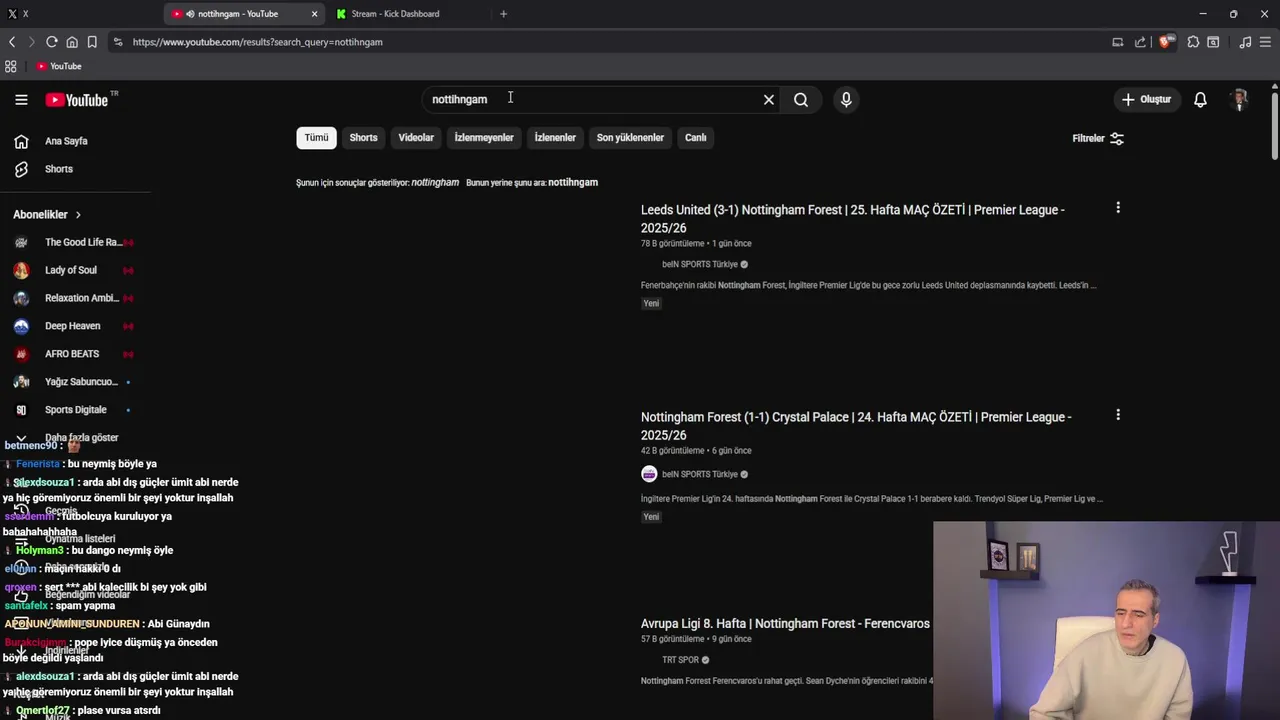Select the Videolar filter chip
Viewport: 1280px width, 720px height.
[x=416, y=138]
